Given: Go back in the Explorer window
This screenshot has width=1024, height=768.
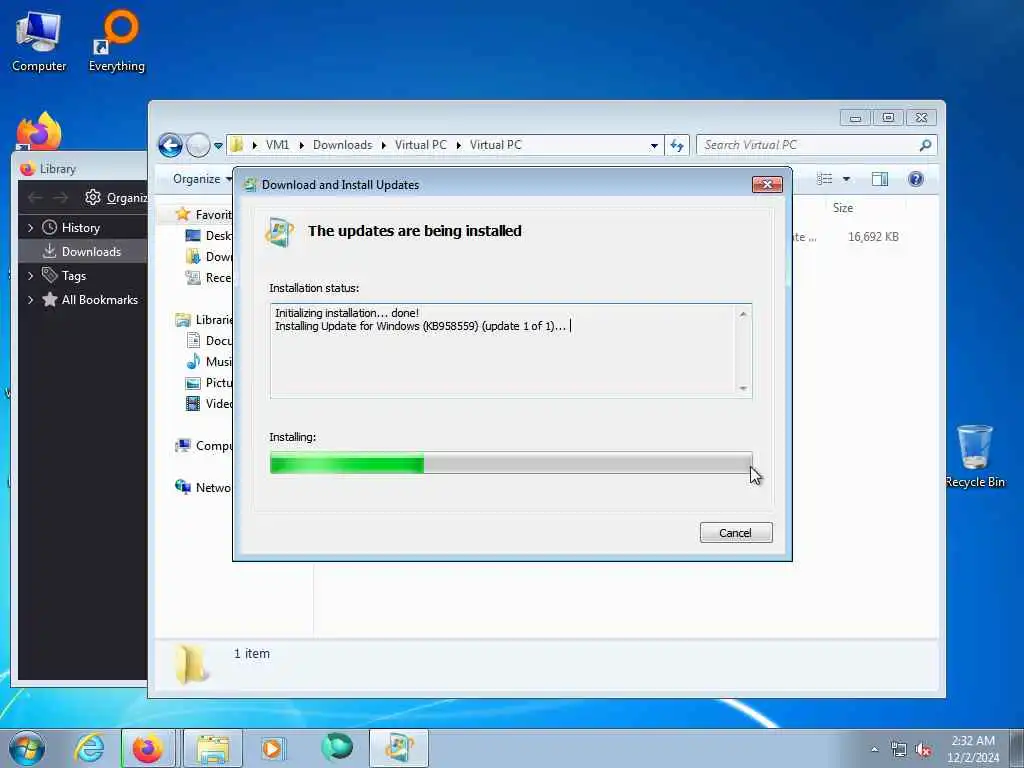Looking at the screenshot, I should (x=170, y=145).
